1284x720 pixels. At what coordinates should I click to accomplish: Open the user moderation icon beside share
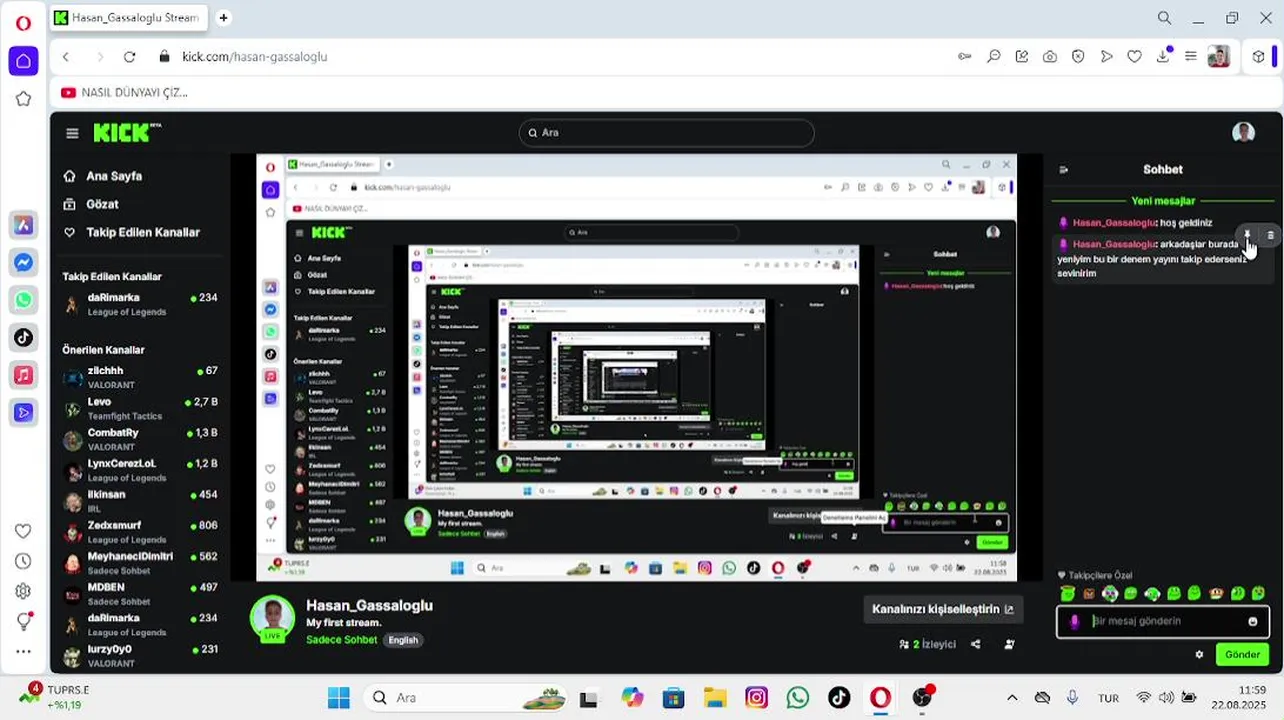1010,645
